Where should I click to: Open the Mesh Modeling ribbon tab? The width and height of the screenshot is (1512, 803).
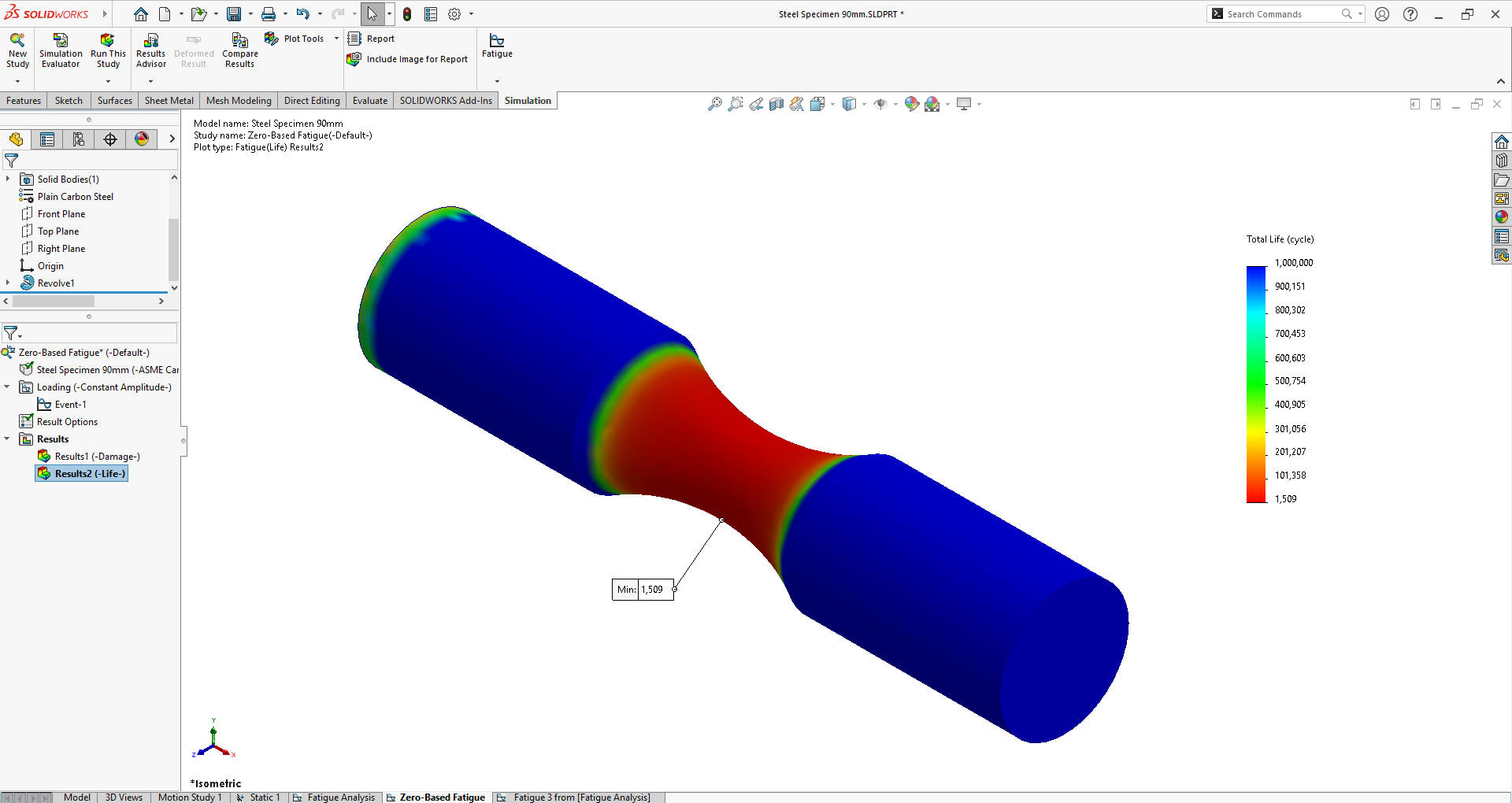pos(239,100)
